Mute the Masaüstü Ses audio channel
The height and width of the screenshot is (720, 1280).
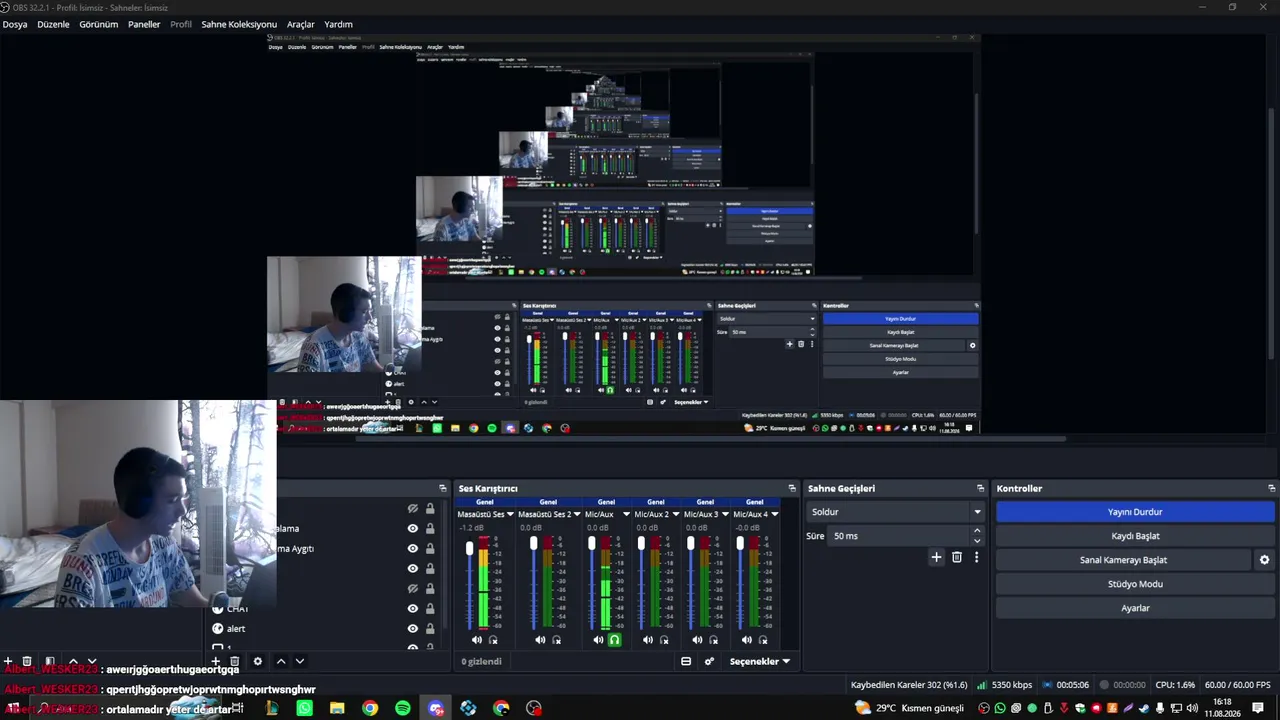tap(477, 640)
